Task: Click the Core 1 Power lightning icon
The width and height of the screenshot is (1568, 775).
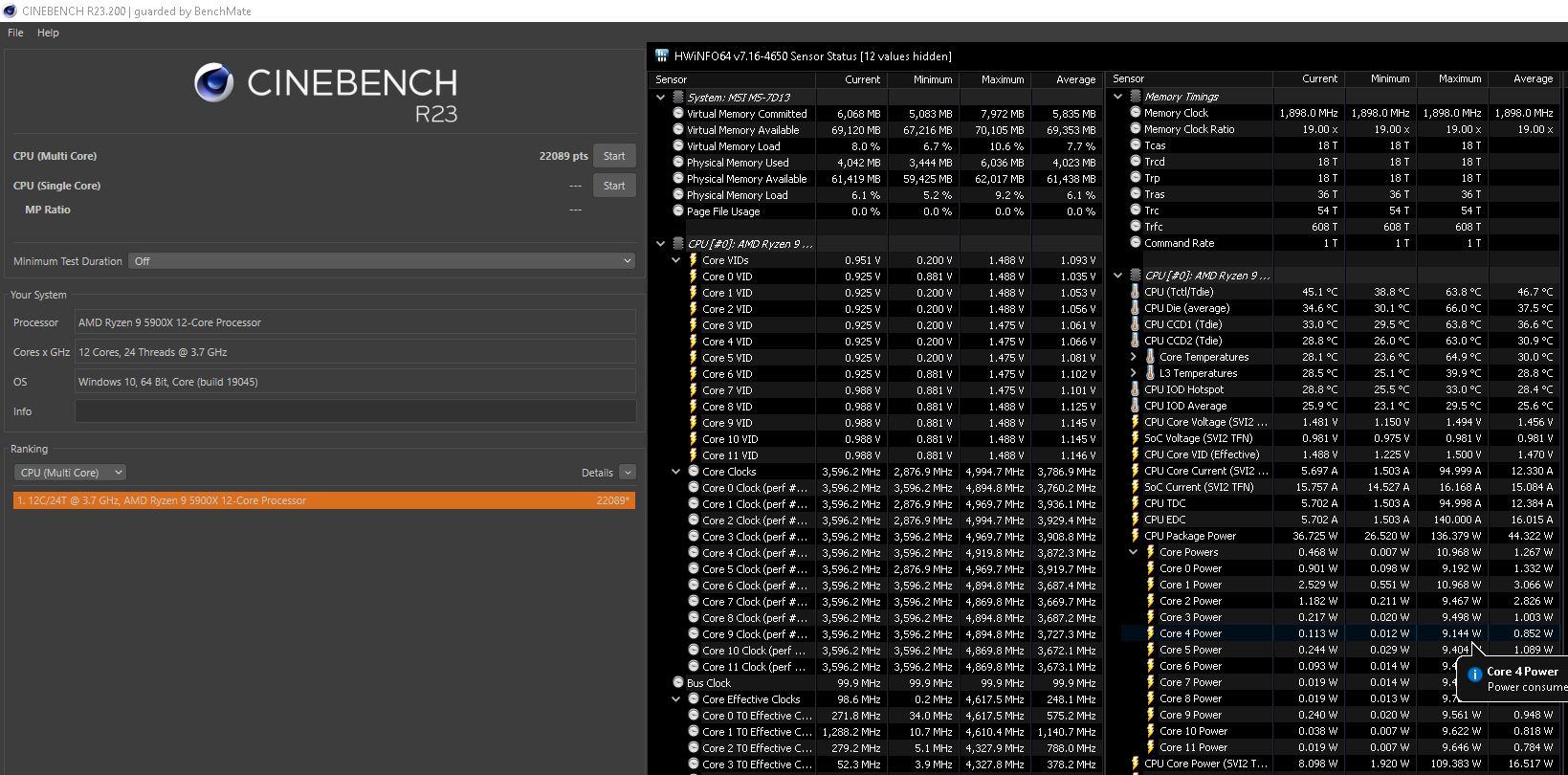Action: (1150, 585)
